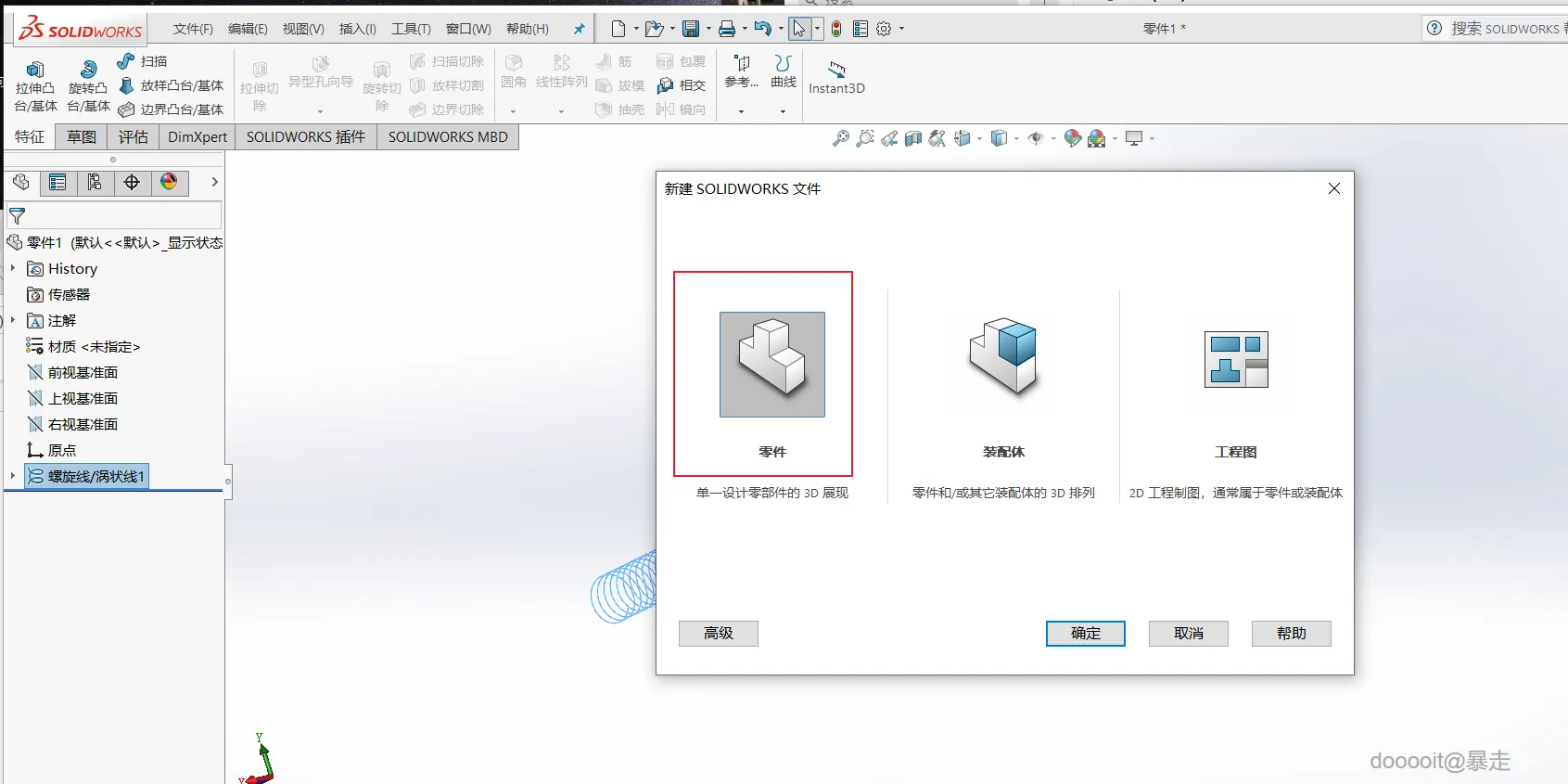Close the 新建 SOLIDWORKS 文件 dialog
The width and height of the screenshot is (1568, 784).
pyautogui.click(x=1334, y=188)
